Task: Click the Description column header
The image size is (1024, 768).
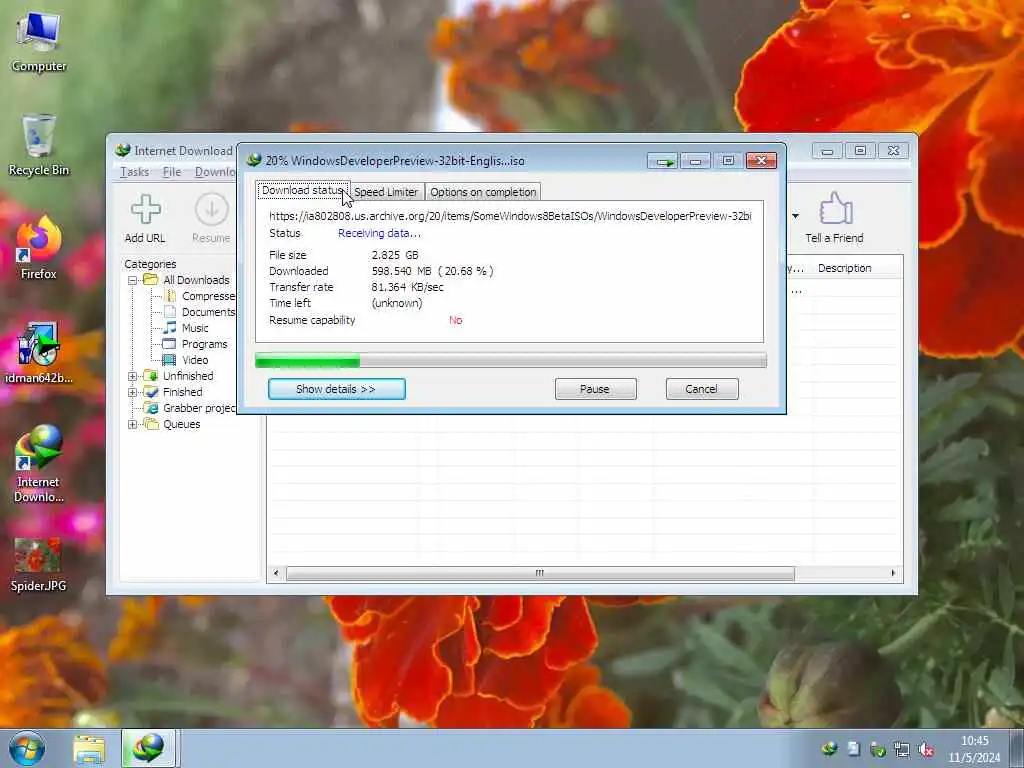Action: coord(856,268)
